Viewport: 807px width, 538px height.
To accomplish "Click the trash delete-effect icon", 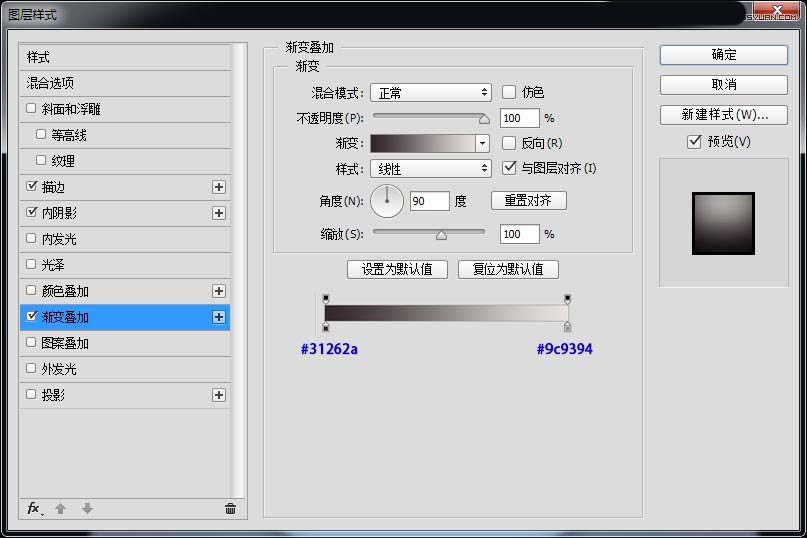I will [x=231, y=509].
